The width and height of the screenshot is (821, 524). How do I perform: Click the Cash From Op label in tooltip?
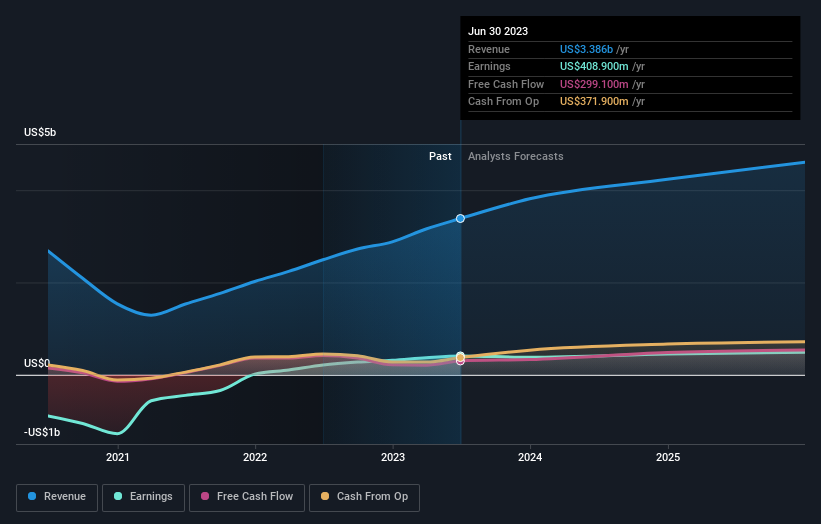503,102
